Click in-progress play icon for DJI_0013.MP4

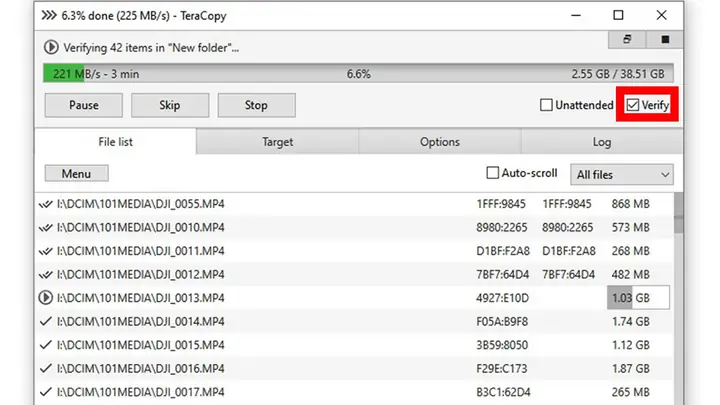pos(45,298)
